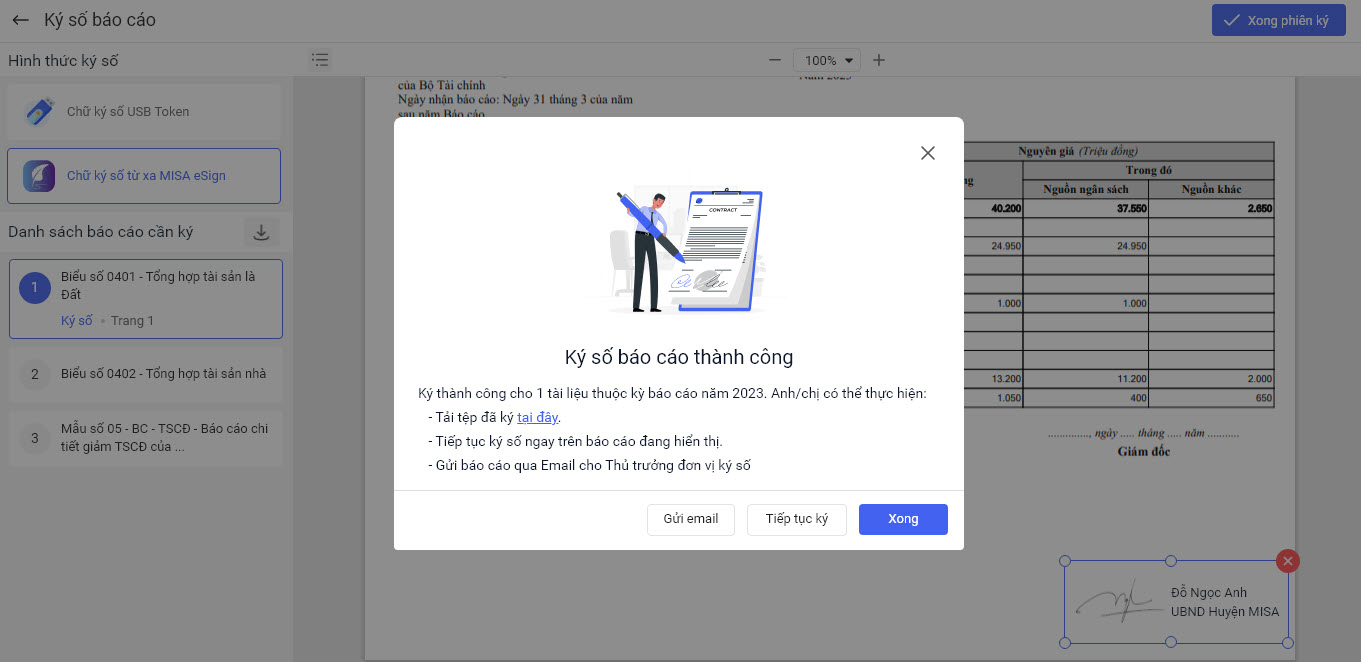Viewport: 1361px width, 662px height.
Task: Click the Trang 1 page label
Action: (132, 321)
